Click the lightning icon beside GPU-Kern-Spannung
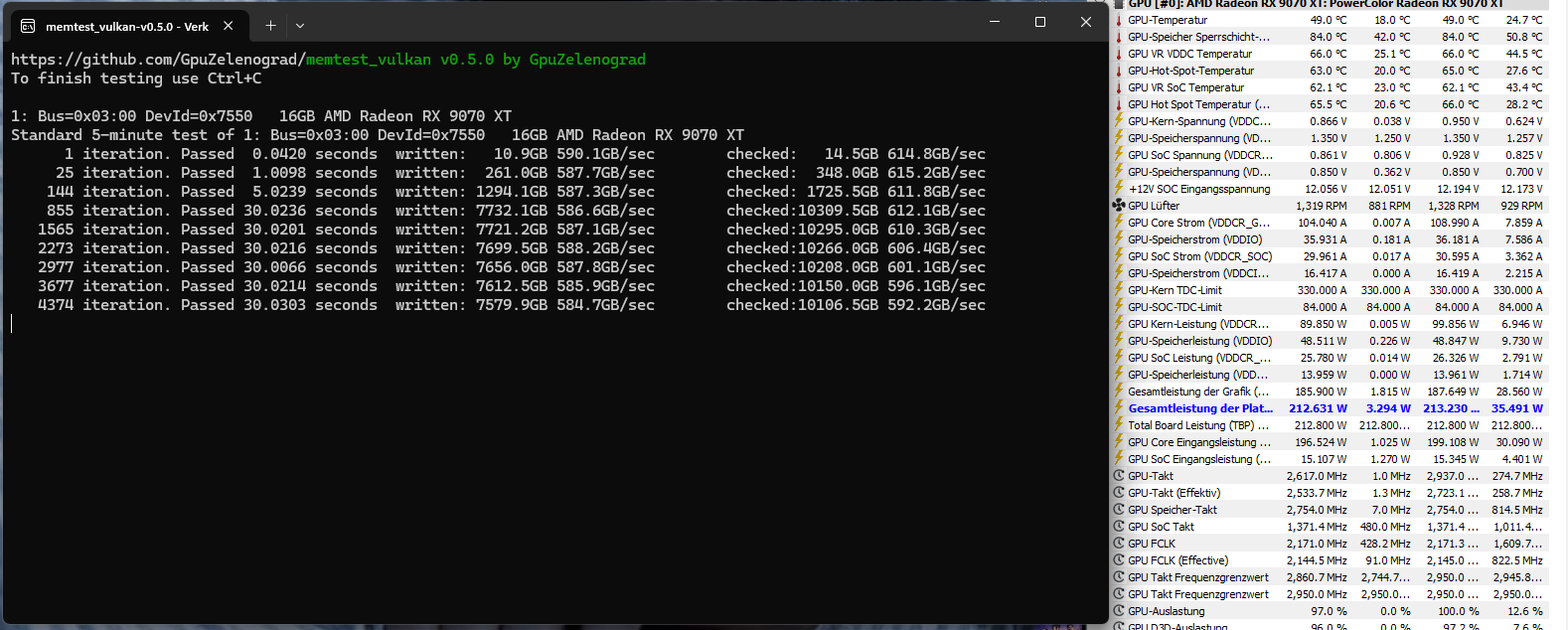The image size is (1568, 630). (x=1119, y=121)
